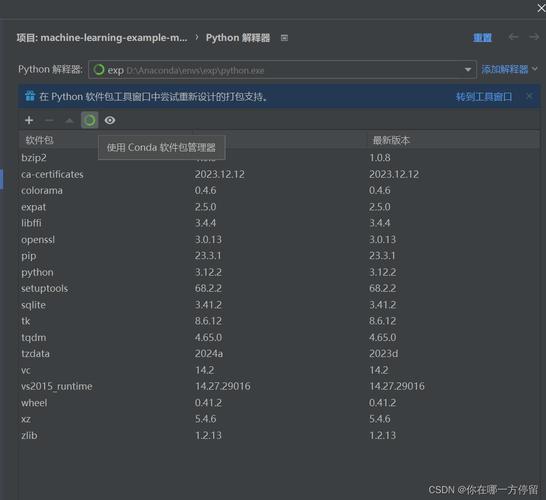This screenshot has width=546, height=500.
Task: Click latest version 14.27.29016 of vs2015_runtime
Action: tap(397, 386)
